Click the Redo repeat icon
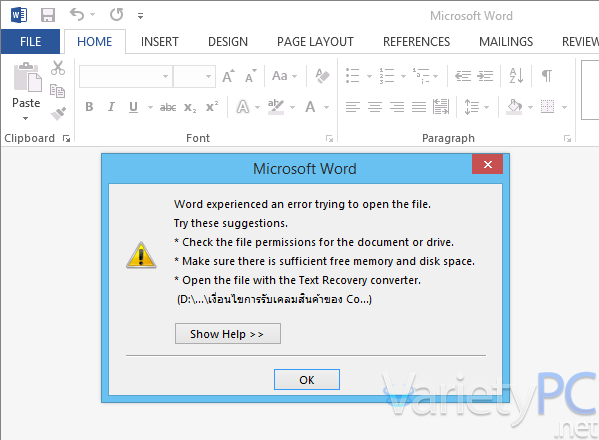 (117, 15)
